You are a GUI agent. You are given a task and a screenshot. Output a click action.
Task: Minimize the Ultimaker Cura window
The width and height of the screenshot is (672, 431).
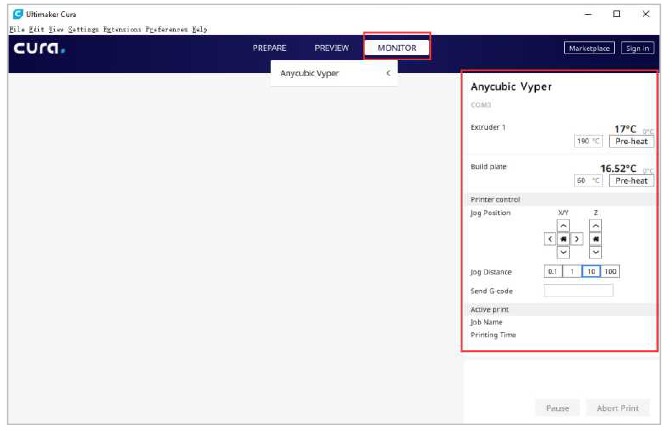(588, 14)
